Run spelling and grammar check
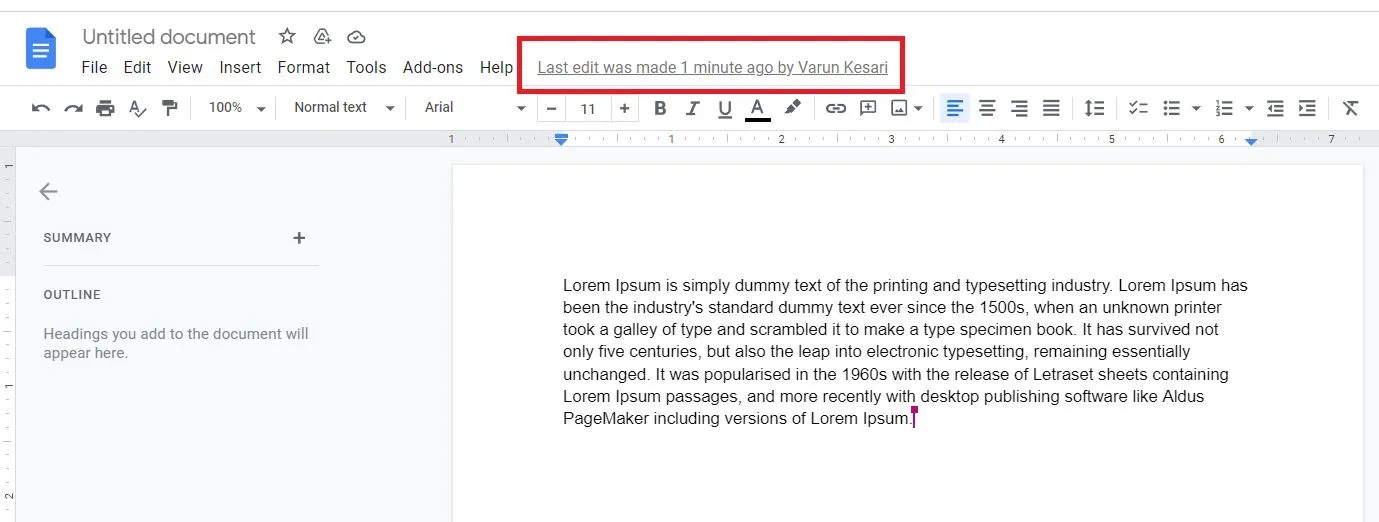 [x=137, y=108]
